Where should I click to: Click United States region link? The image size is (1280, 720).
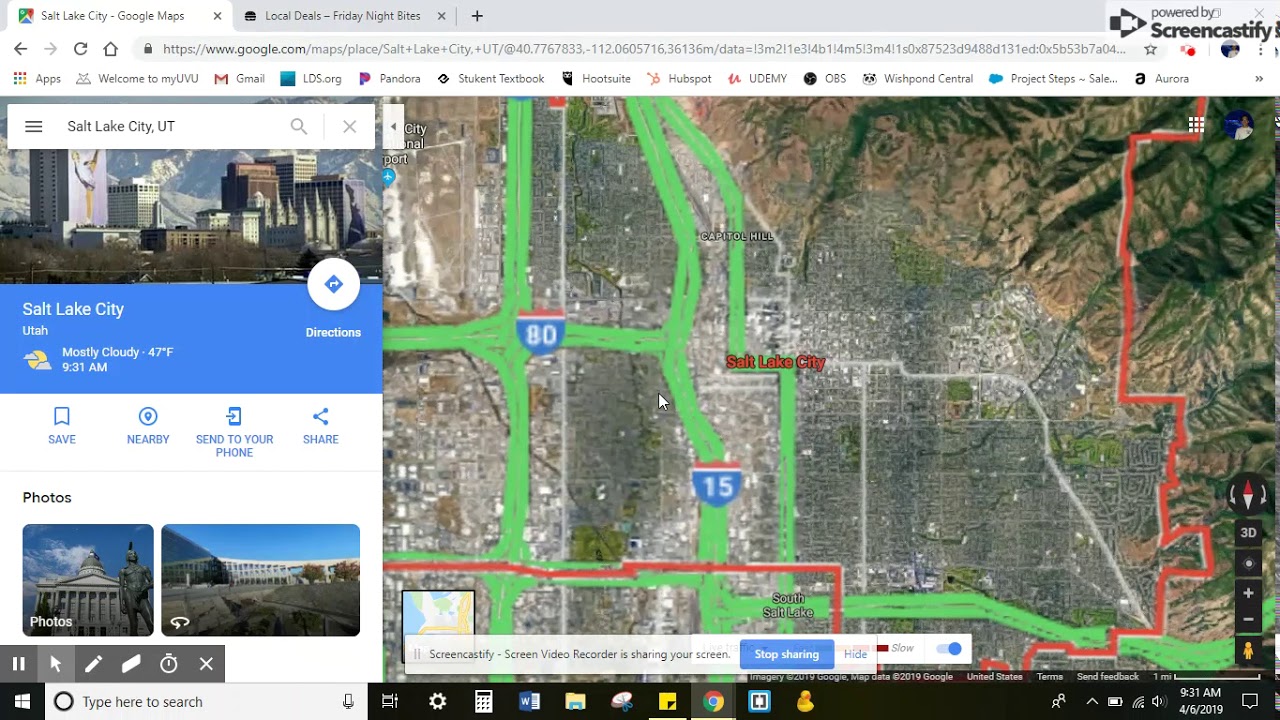point(994,677)
